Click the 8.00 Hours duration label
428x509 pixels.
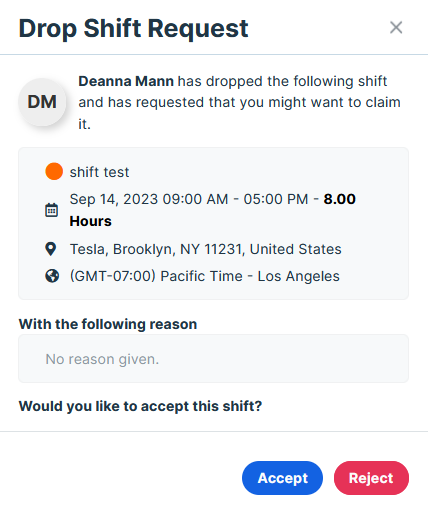coord(213,210)
